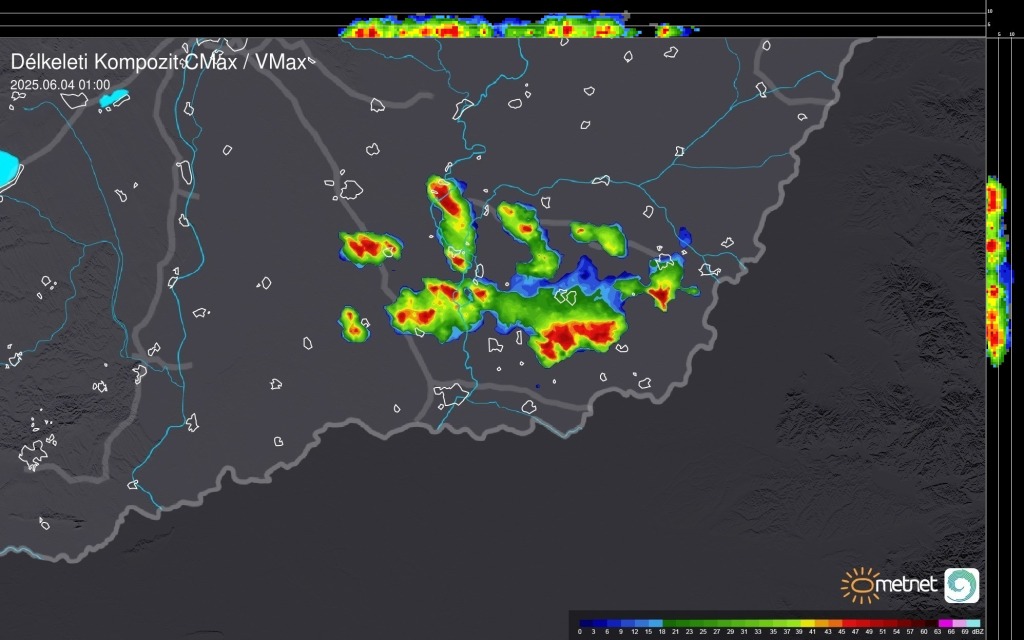This screenshot has height=640, width=1024.
Task: Click the isolated small storm cell farthest west
Action: (353, 324)
